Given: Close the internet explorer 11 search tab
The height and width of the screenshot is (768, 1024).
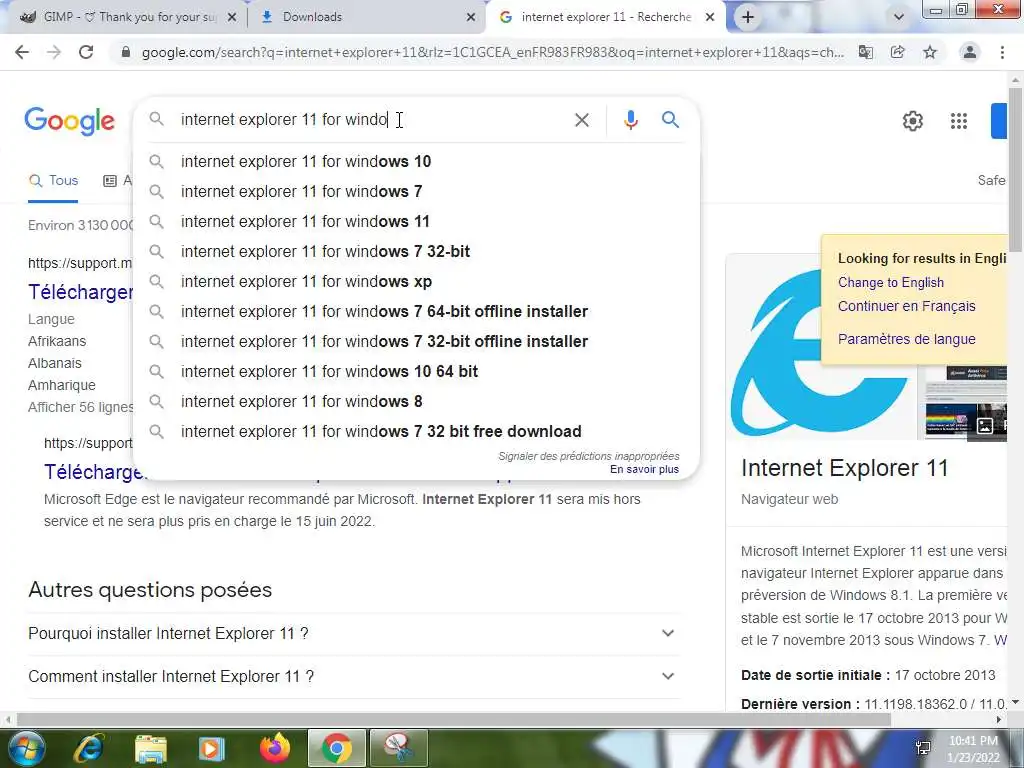Looking at the screenshot, I should point(710,18).
